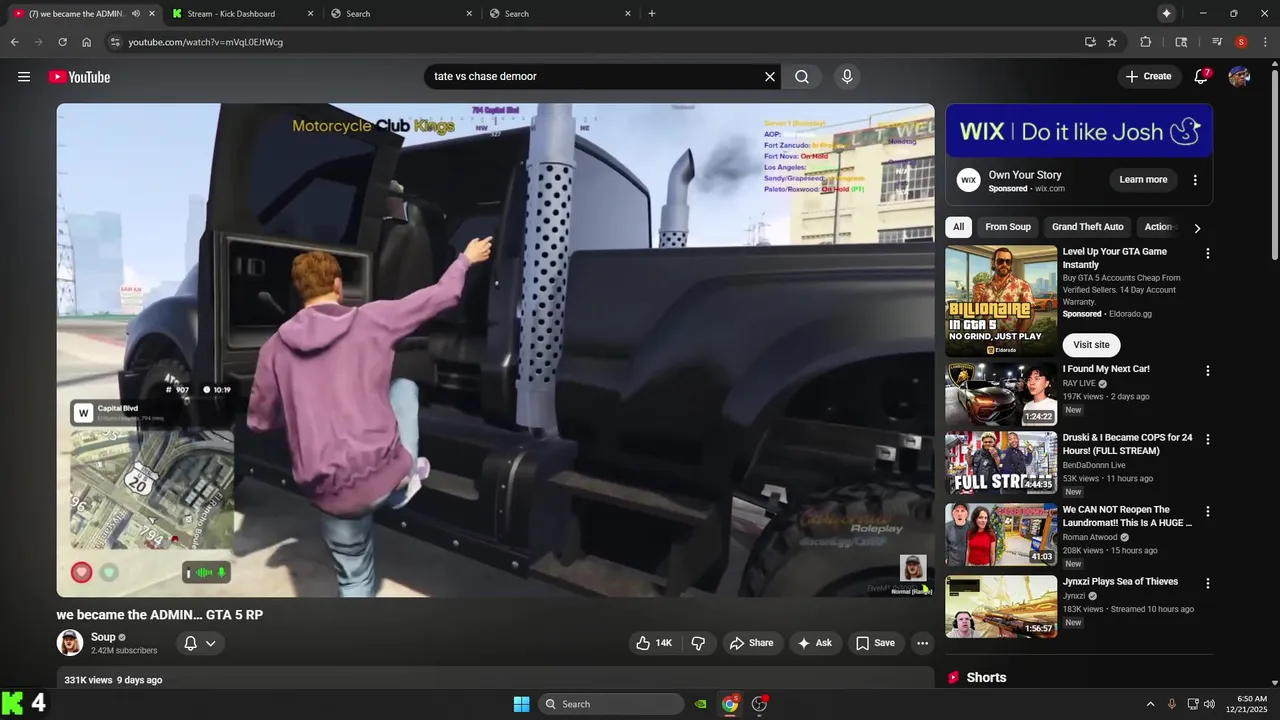
Task: Close the Stream - Kick Dashboard tab
Action: click(x=310, y=13)
